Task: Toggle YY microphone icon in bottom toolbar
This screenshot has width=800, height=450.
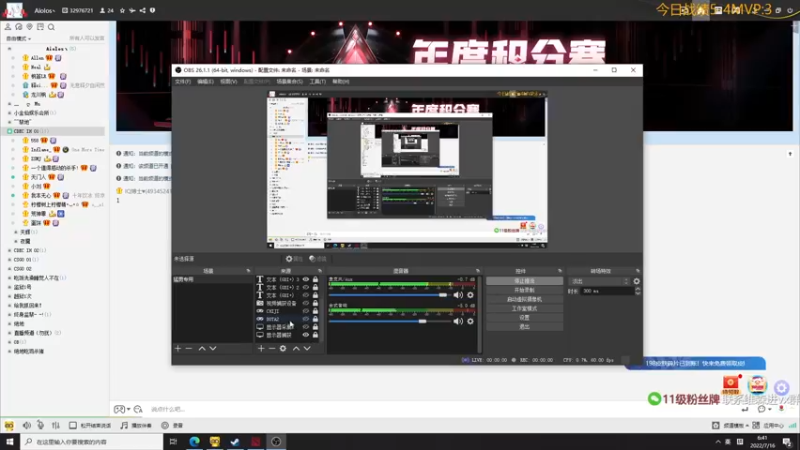Action: coord(40,425)
